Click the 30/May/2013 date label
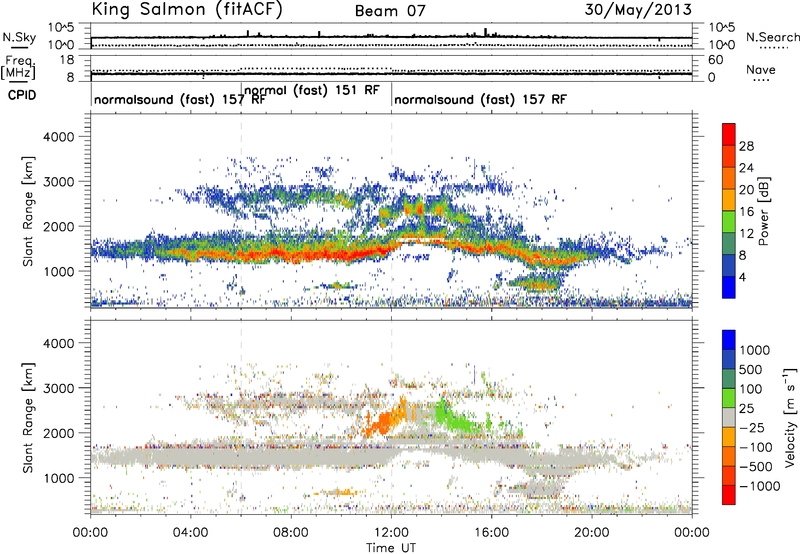The height and width of the screenshot is (554, 800). (x=638, y=9)
